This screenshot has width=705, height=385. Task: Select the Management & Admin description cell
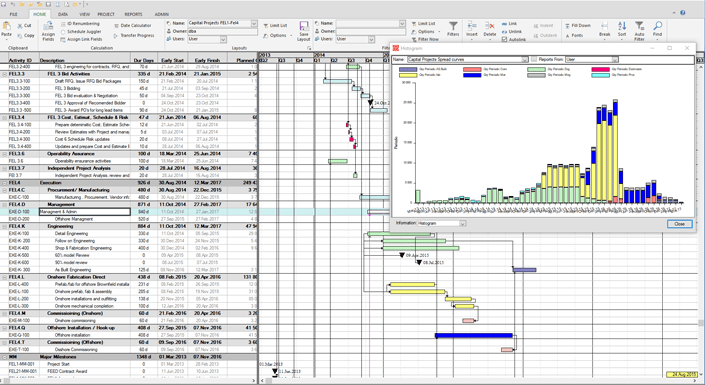pos(85,212)
